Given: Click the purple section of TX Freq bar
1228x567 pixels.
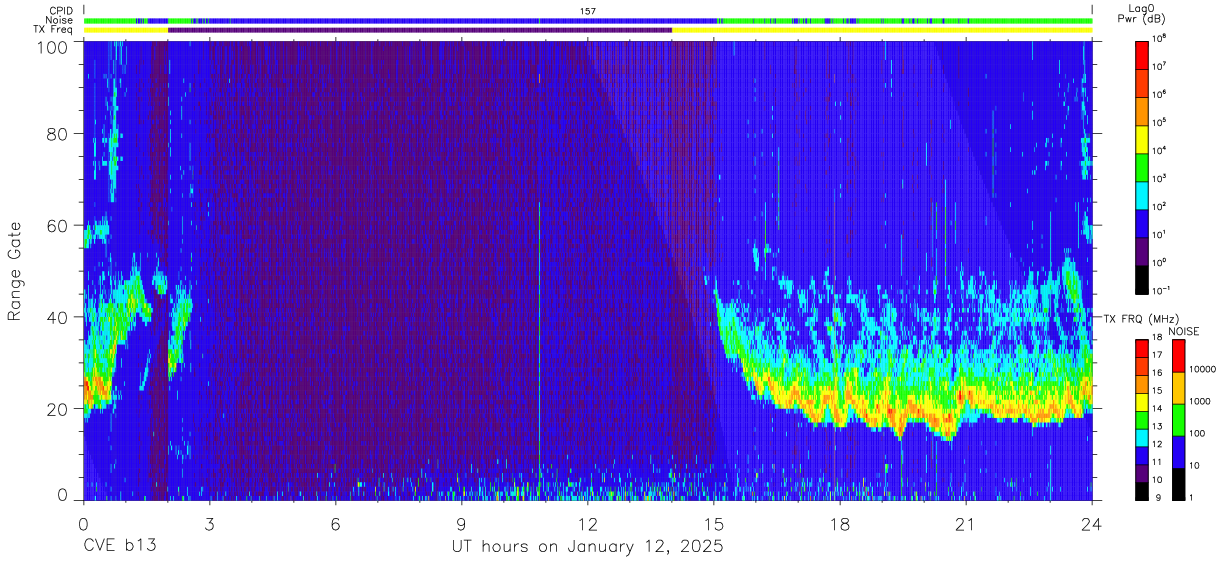Looking at the screenshot, I should click(420, 30).
